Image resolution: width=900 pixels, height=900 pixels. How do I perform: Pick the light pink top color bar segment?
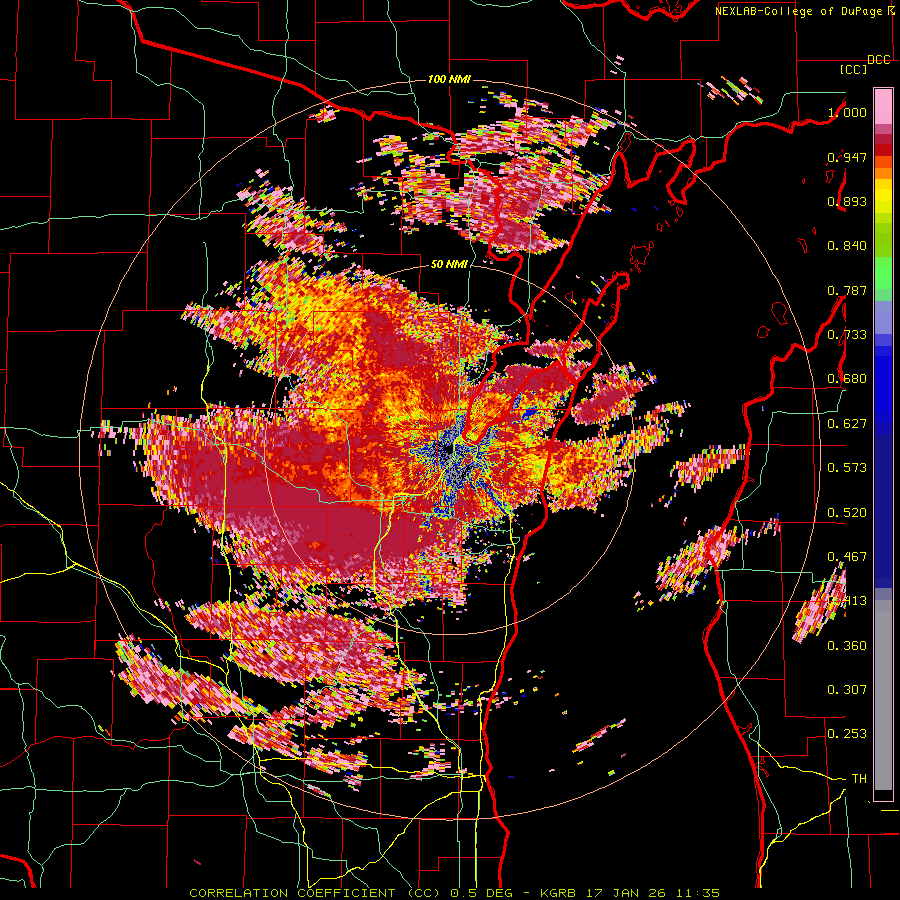883,106
